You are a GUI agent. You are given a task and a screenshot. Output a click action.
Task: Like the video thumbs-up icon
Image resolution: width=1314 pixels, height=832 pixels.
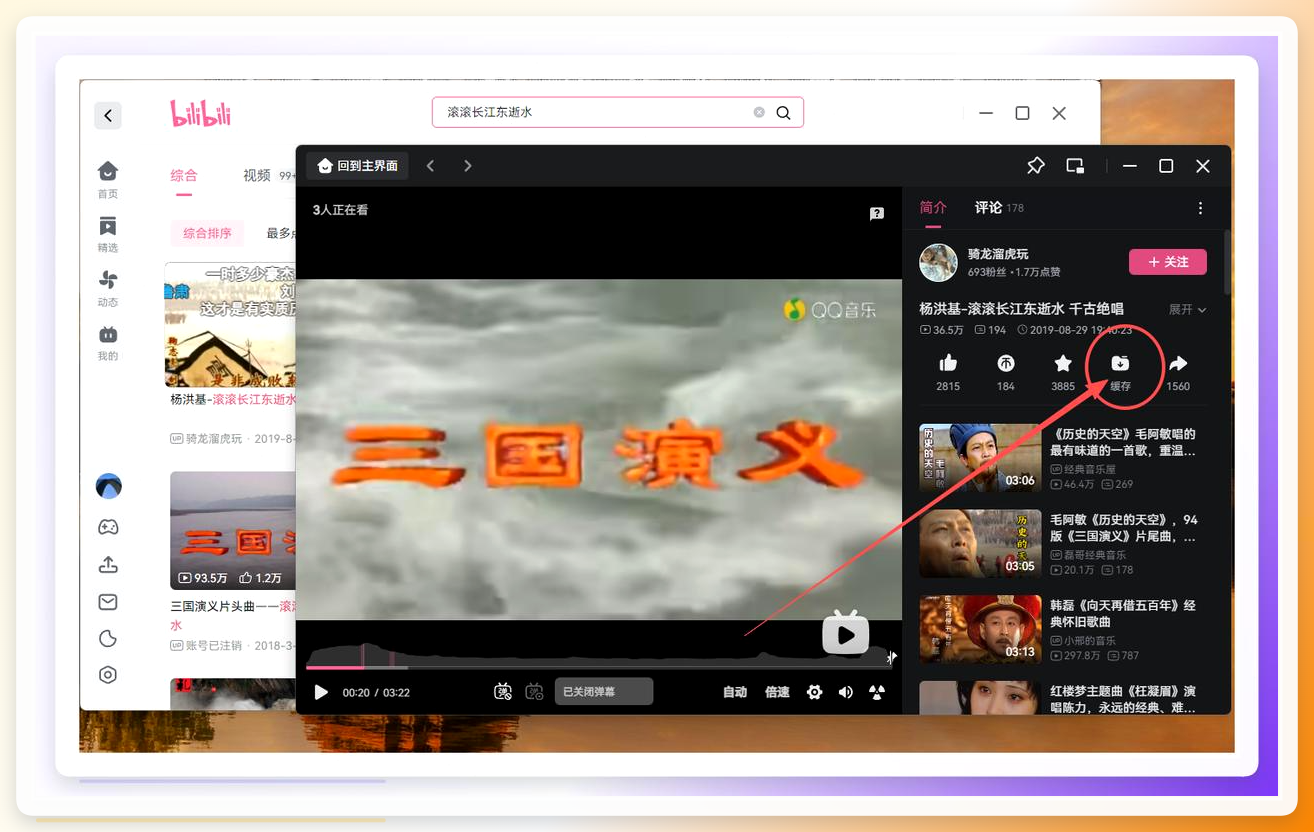[948, 364]
